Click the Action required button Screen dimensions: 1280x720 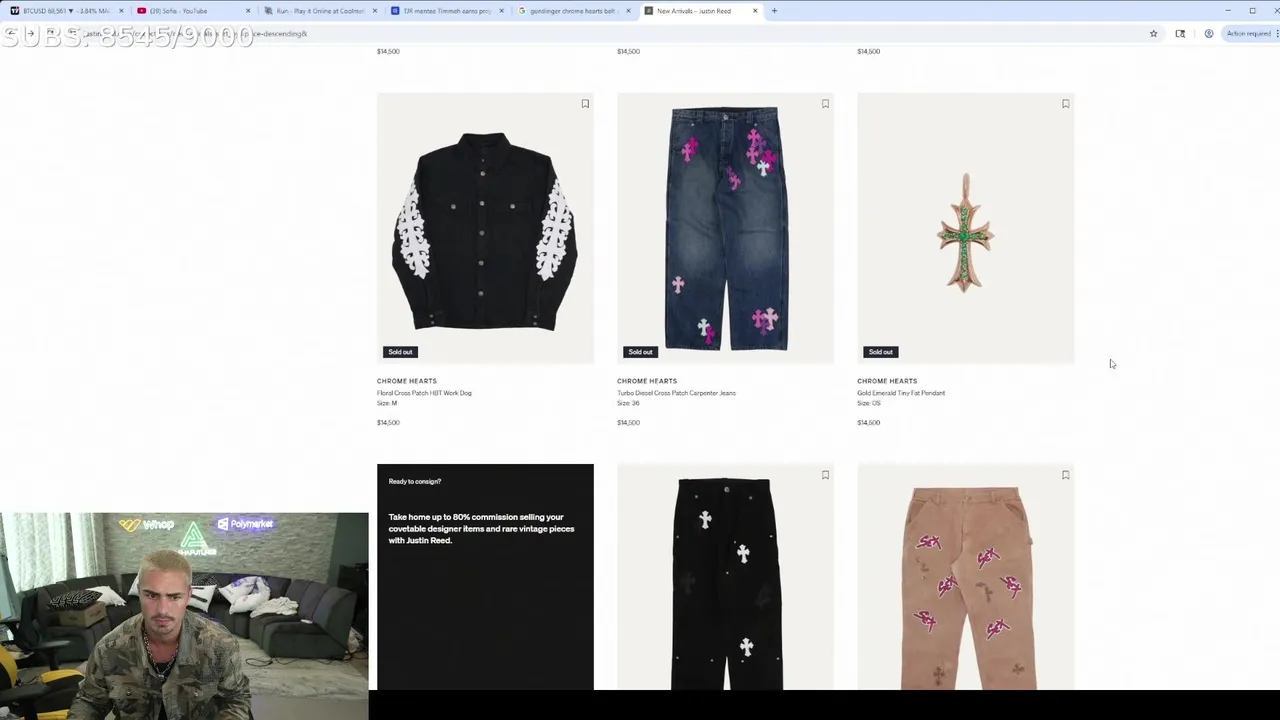(1247, 34)
